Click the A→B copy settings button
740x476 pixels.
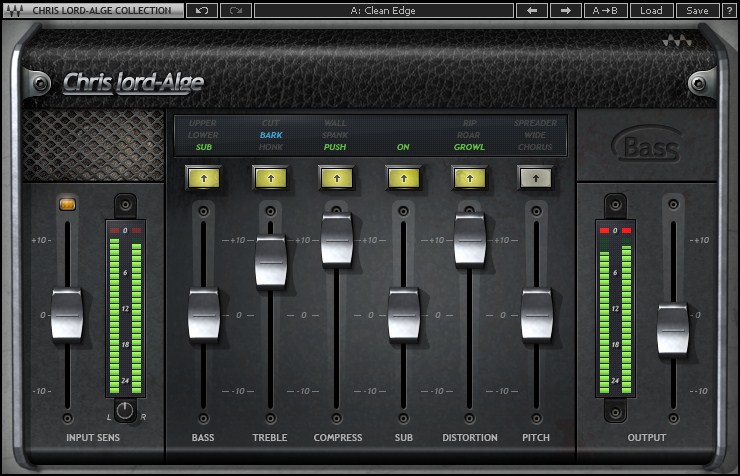[607, 10]
